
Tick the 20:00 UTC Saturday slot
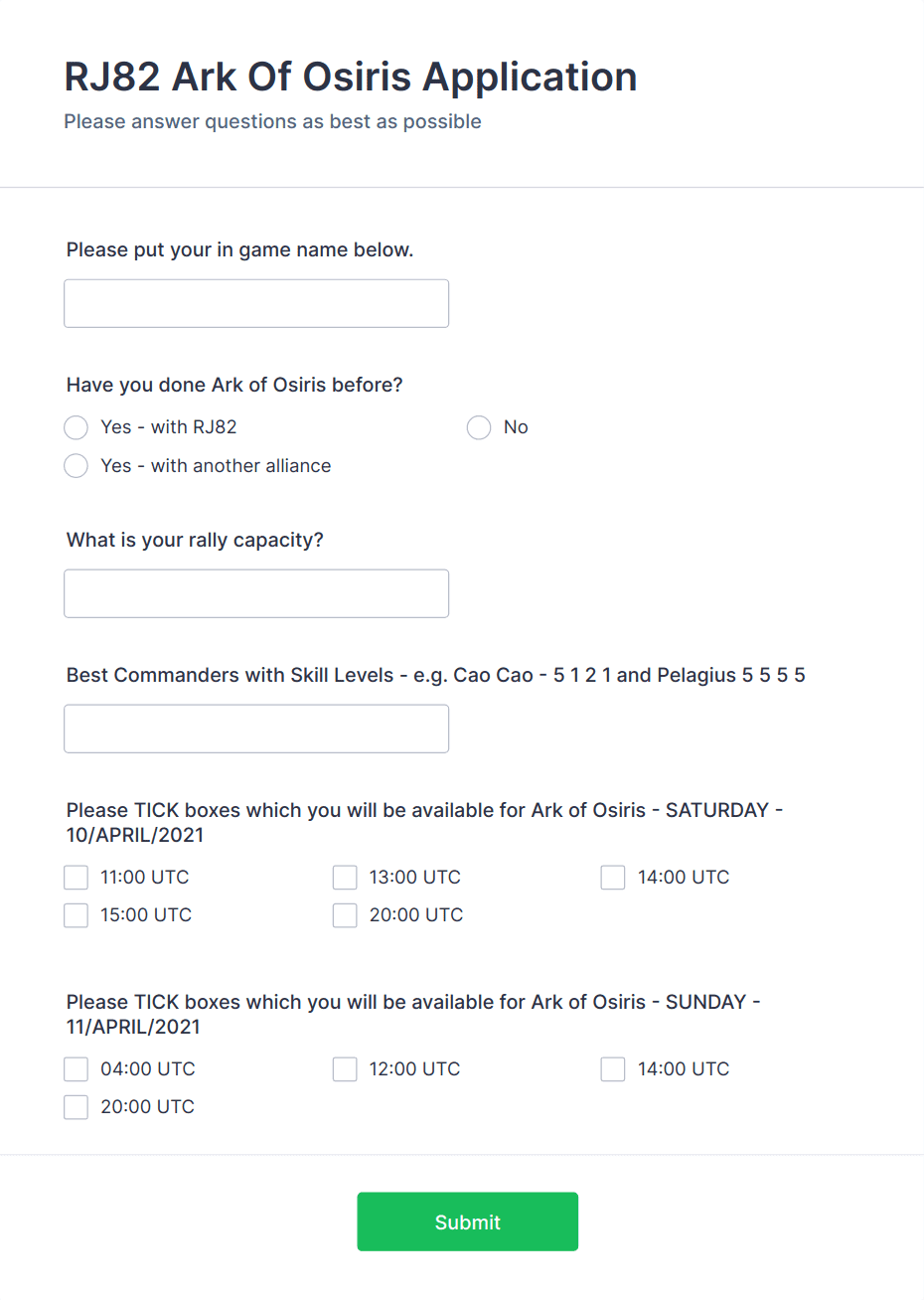coord(344,914)
